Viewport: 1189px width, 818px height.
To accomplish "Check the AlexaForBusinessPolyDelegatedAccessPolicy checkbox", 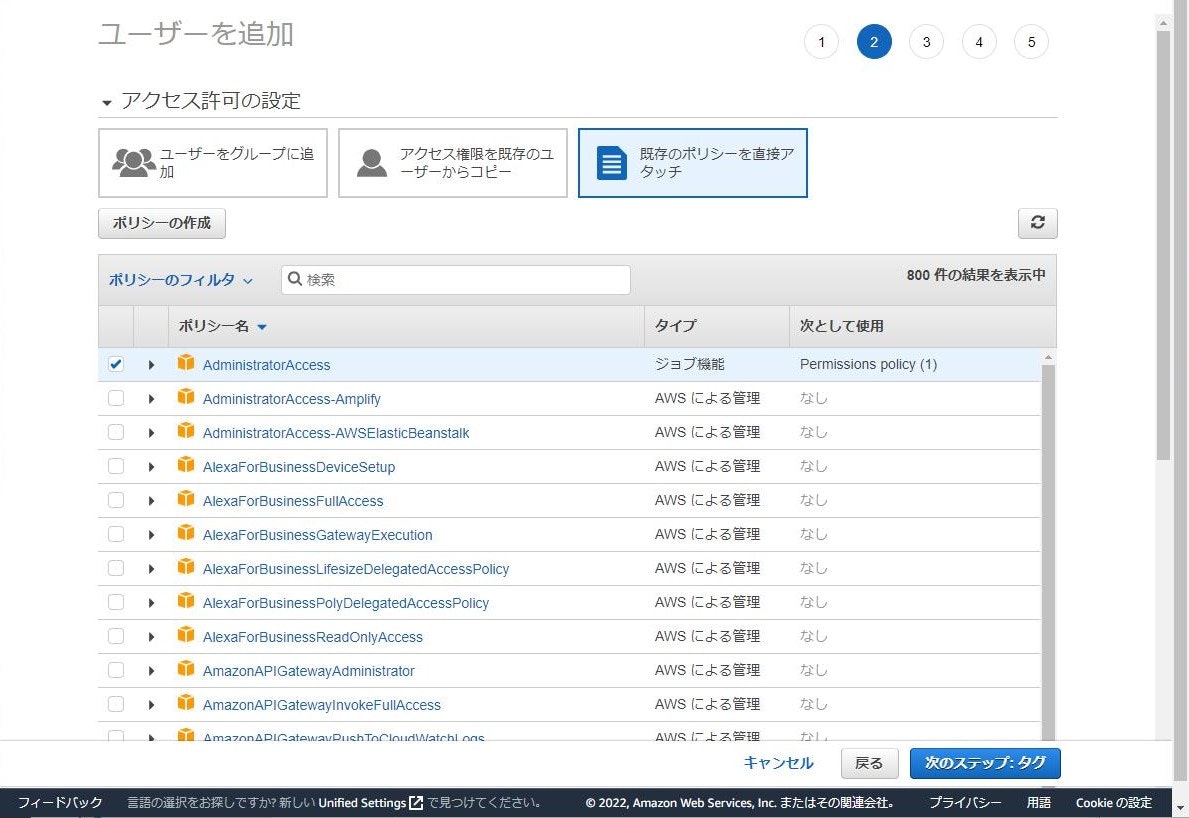I will tap(116, 603).
